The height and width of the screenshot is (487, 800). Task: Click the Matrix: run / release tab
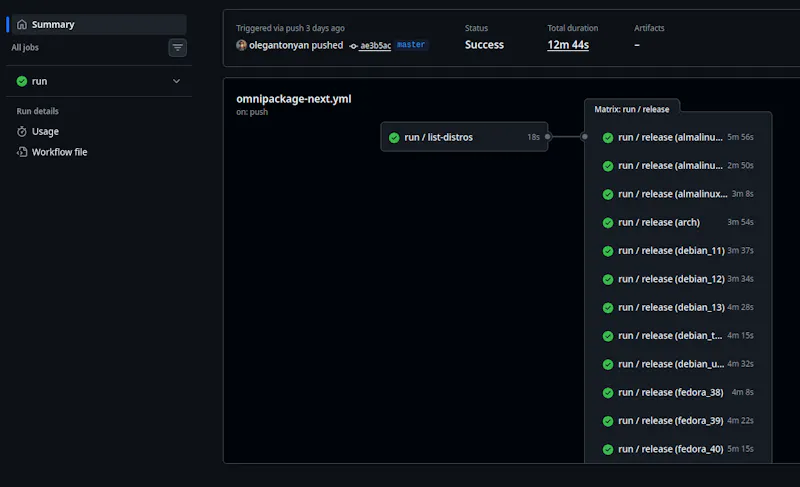[x=632, y=109]
